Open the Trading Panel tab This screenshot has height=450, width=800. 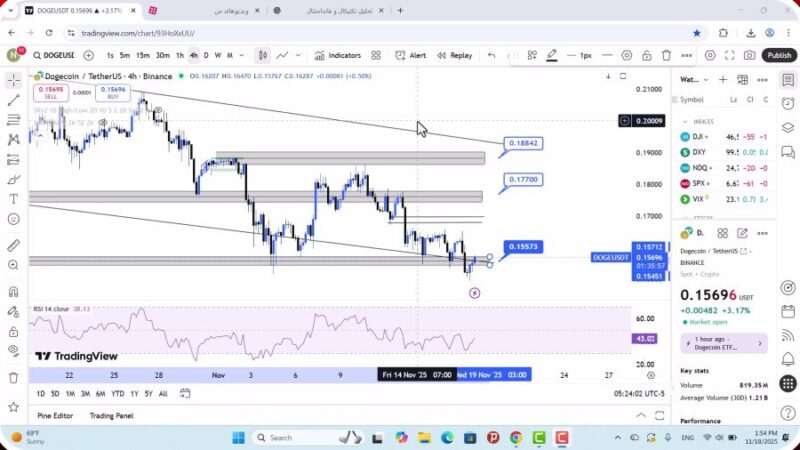[111, 415]
